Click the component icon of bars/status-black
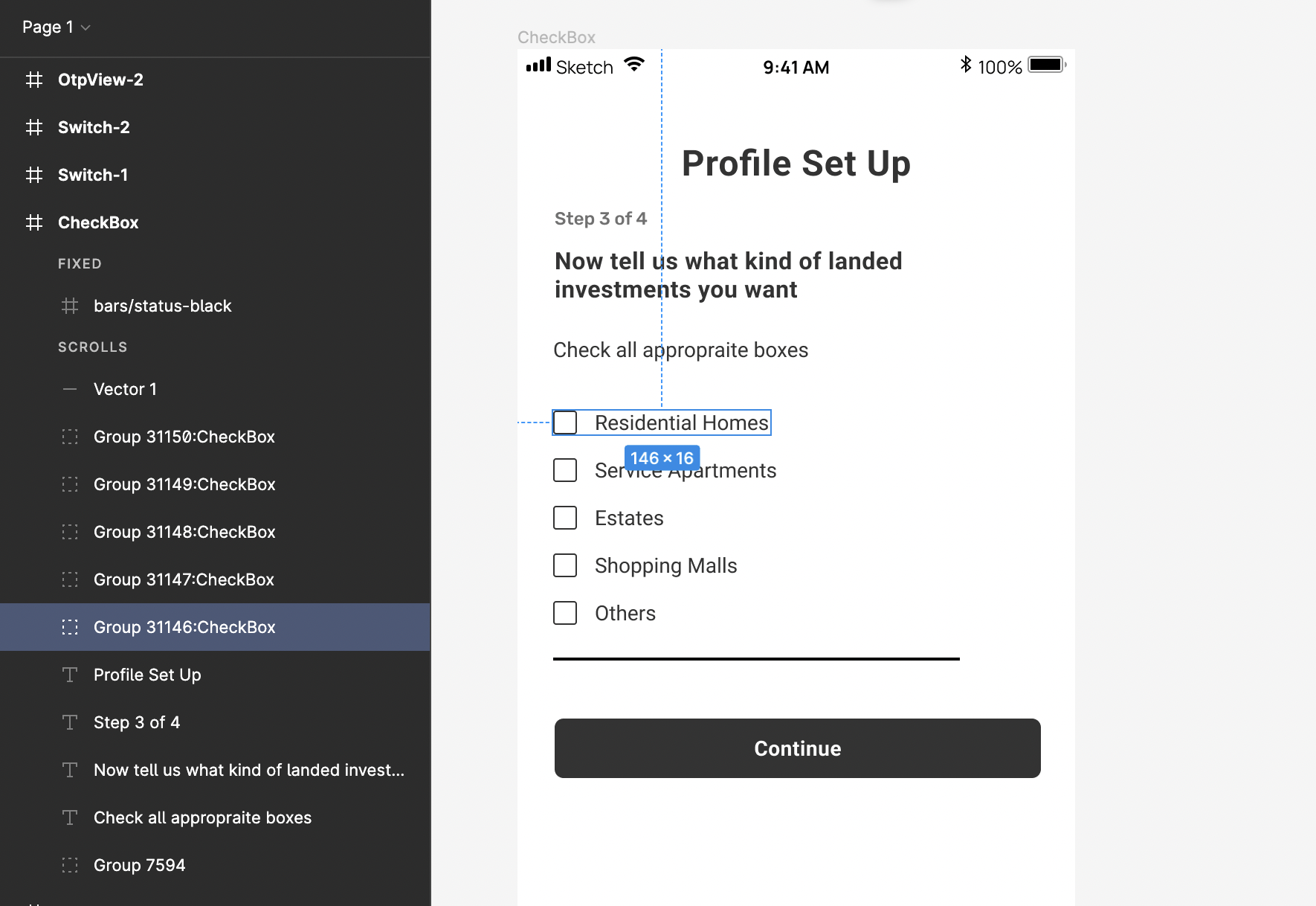 point(70,306)
